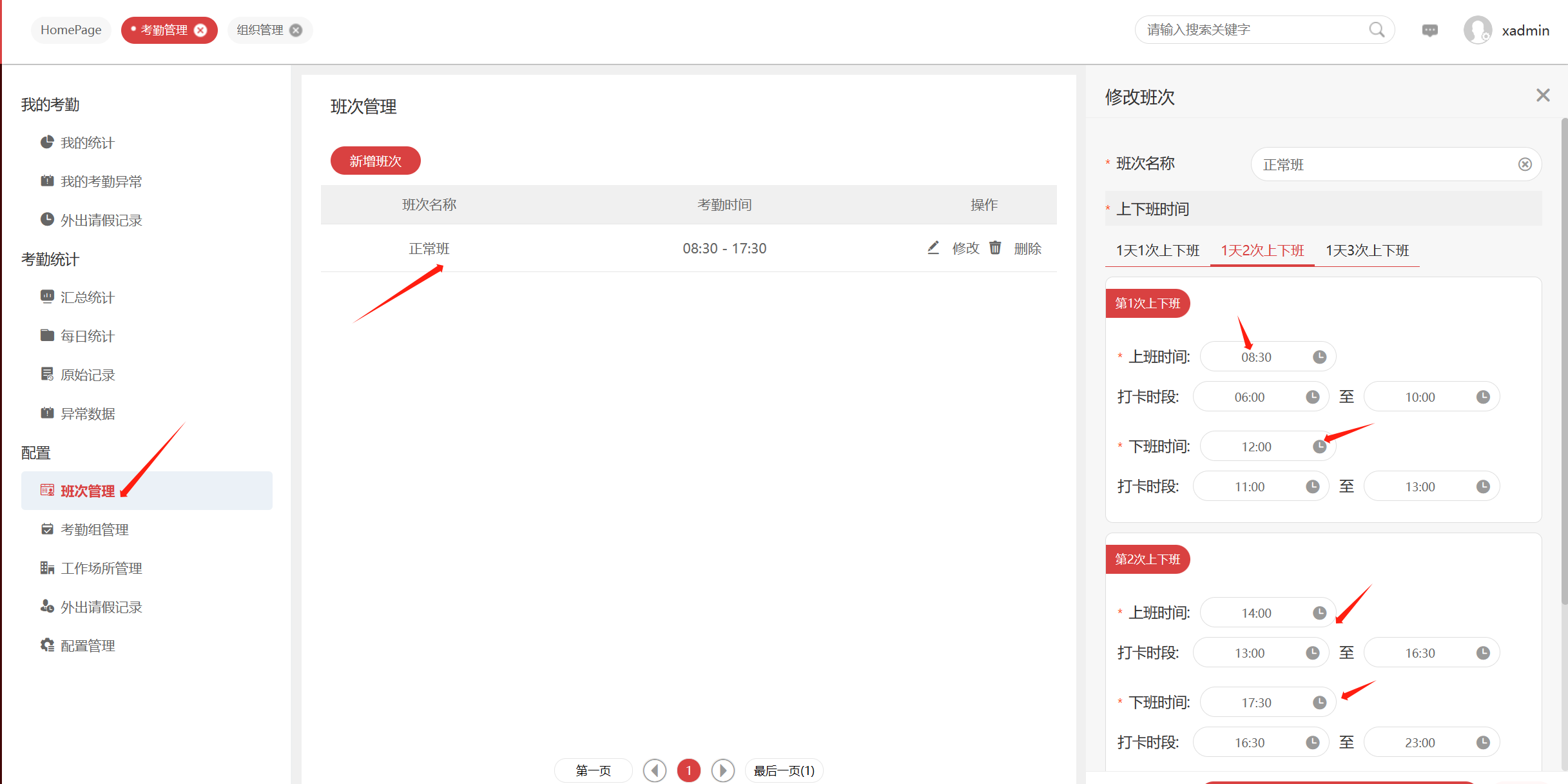This screenshot has height=784, width=1568.
Task: Clear the 班次名称 field with X icon
Action: 1524,164
